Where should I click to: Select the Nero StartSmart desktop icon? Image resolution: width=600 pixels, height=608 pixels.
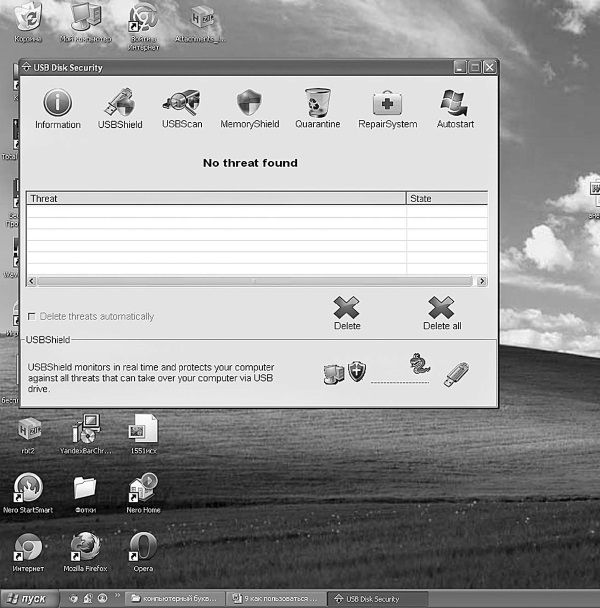tap(27, 491)
